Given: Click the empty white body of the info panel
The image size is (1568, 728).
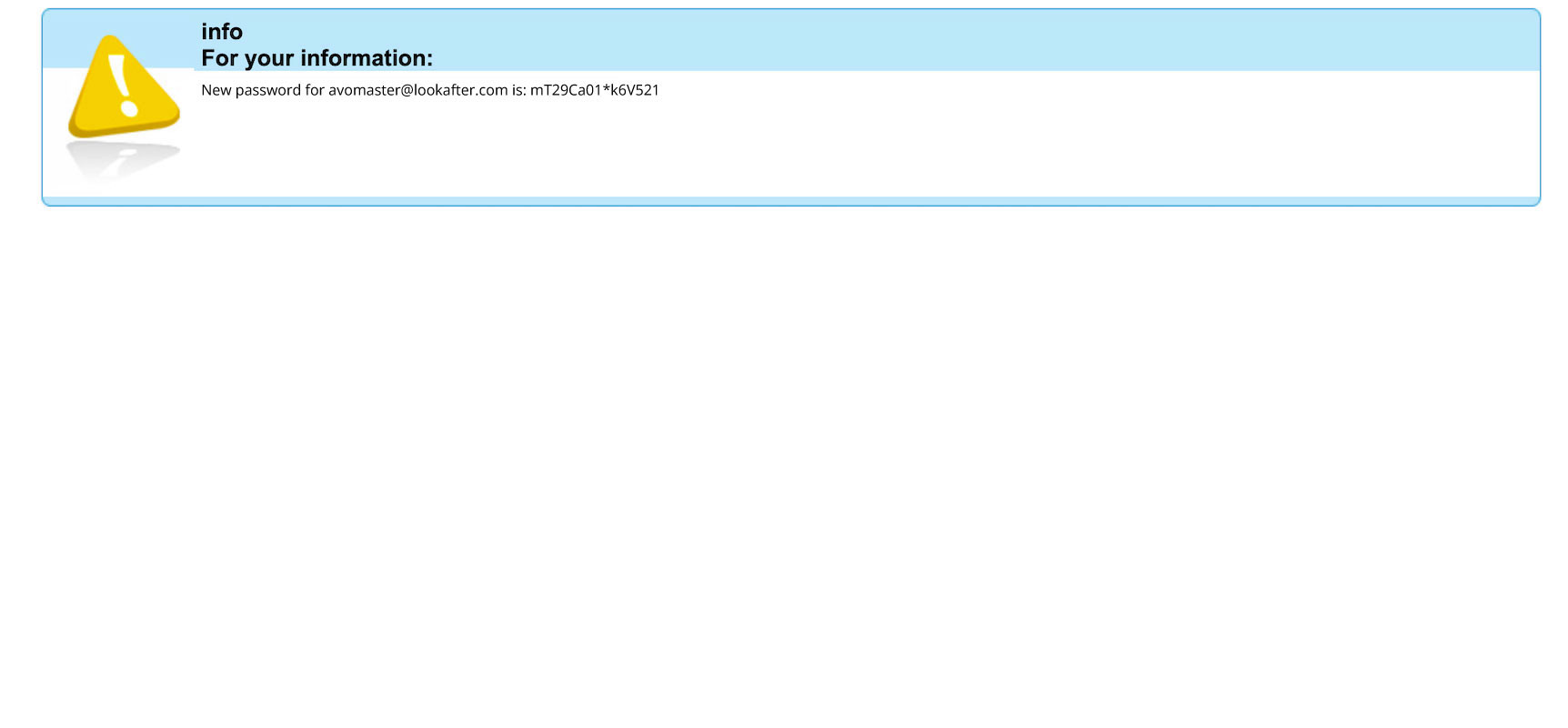Looking at the screenshot, I should [819, 146].
